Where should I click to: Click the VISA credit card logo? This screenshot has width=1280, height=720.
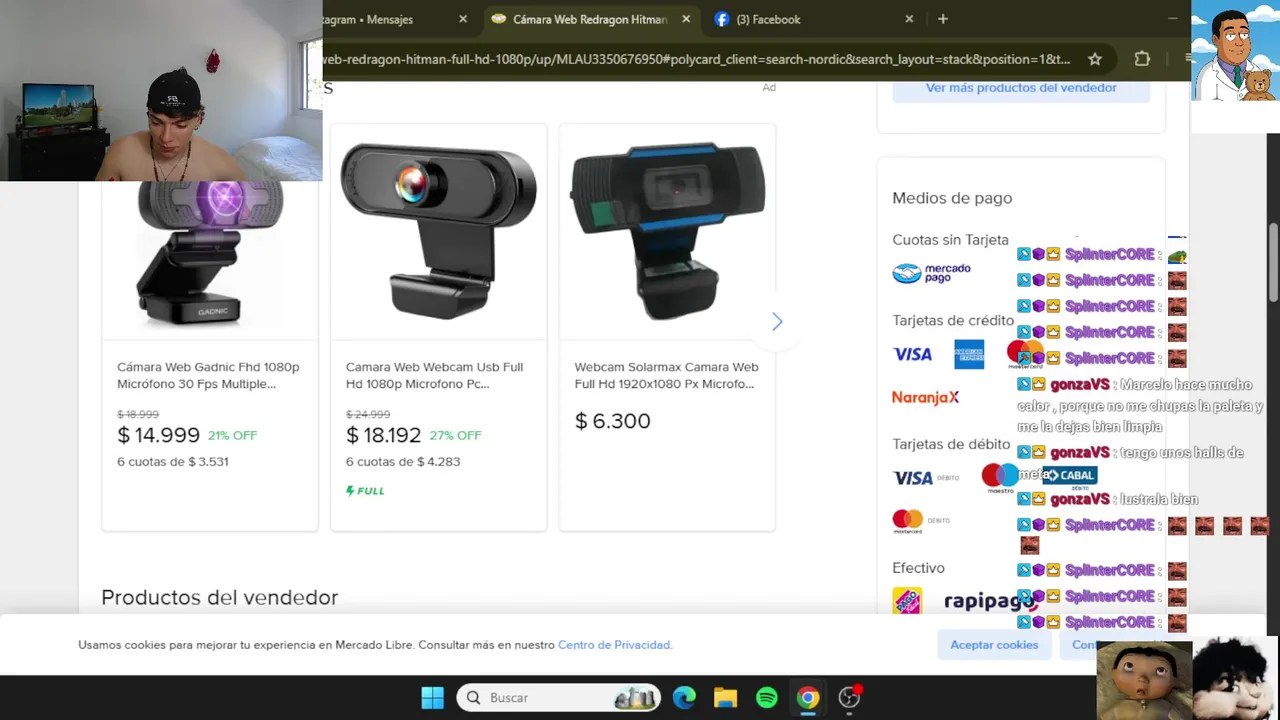click(912, 355)
